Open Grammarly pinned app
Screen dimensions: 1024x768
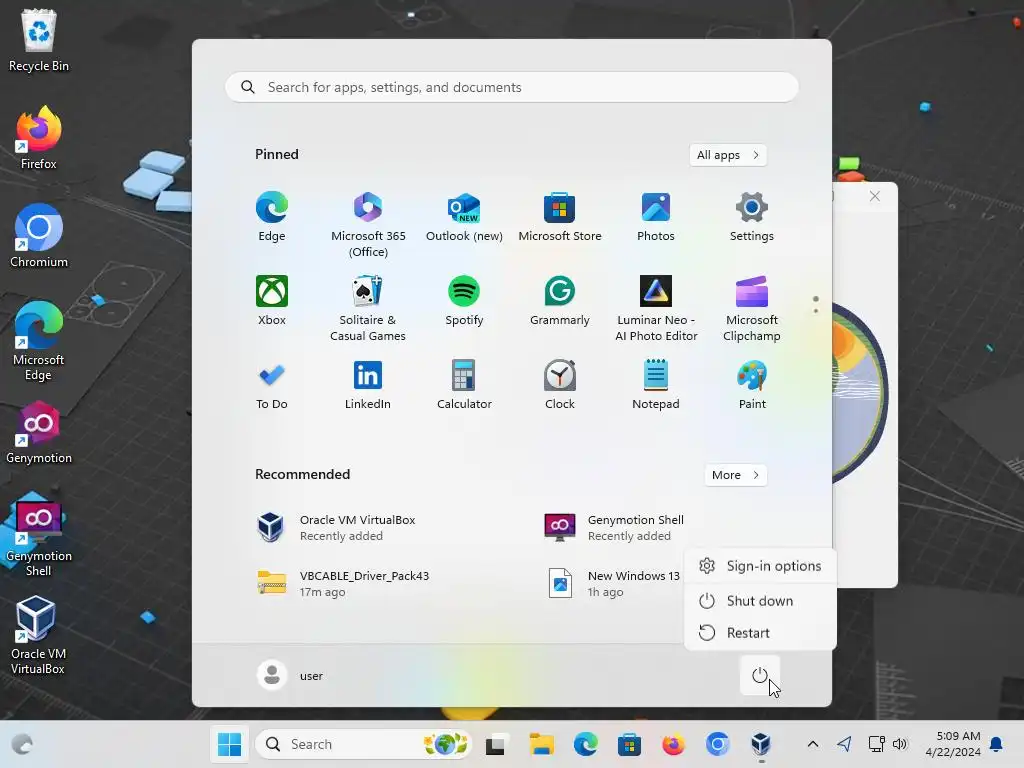(x=560, y=300)
